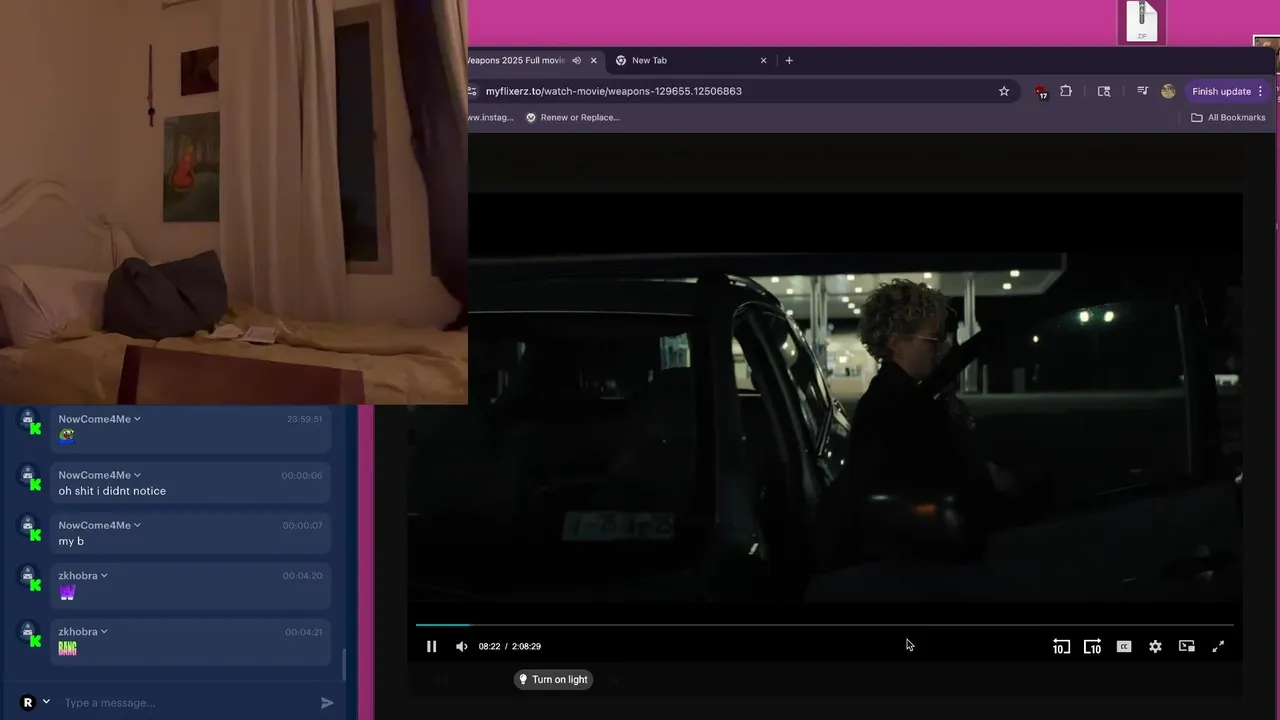
Task: Click the 'my b' chat message
Action: tap(71, 541)
